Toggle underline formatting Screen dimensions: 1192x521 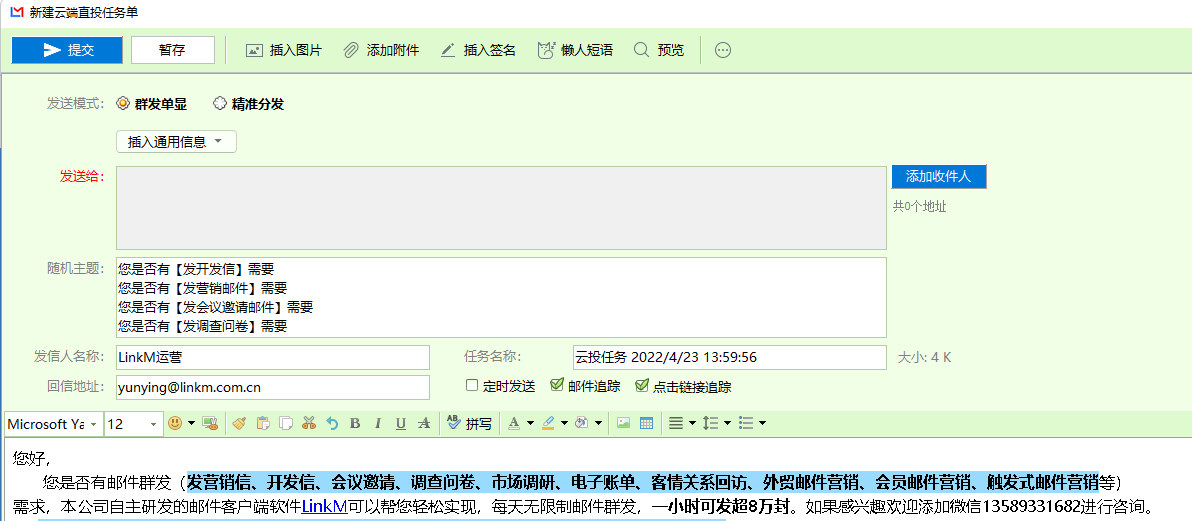pos(401,424)
